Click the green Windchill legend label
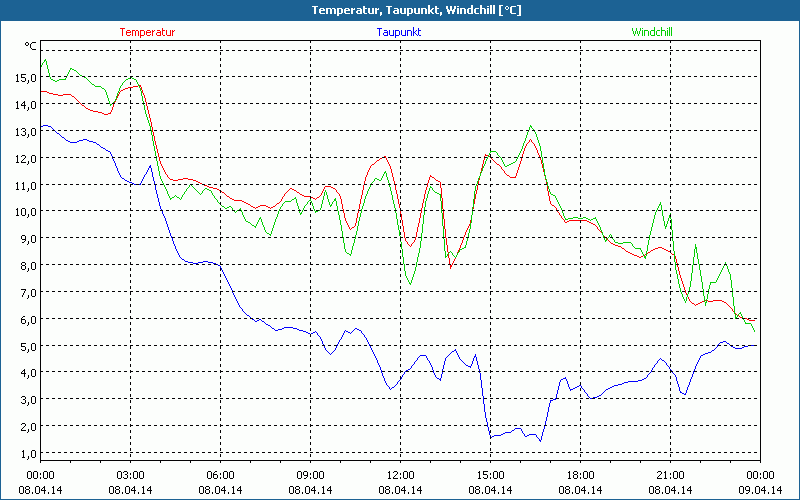Viewport: 800px width, 500px height. (651, 32)
